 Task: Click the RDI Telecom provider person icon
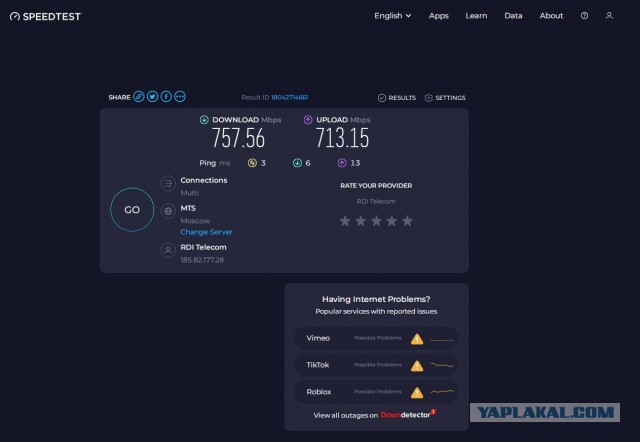pos(168,250)
